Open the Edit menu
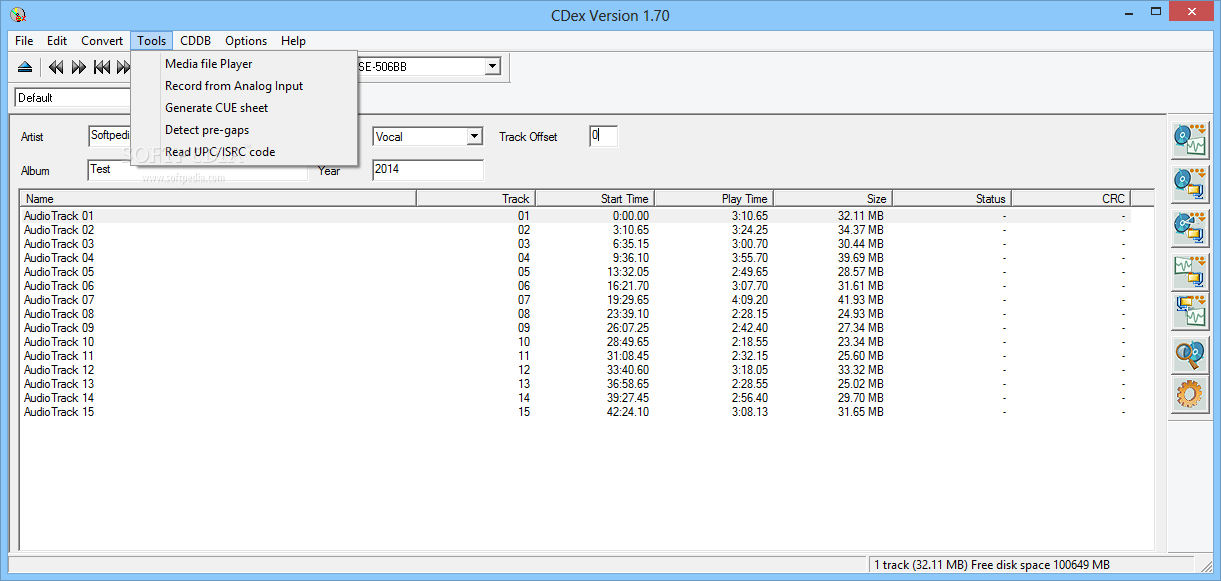Screen dimensions: 1221x581 tap(57, 41)
